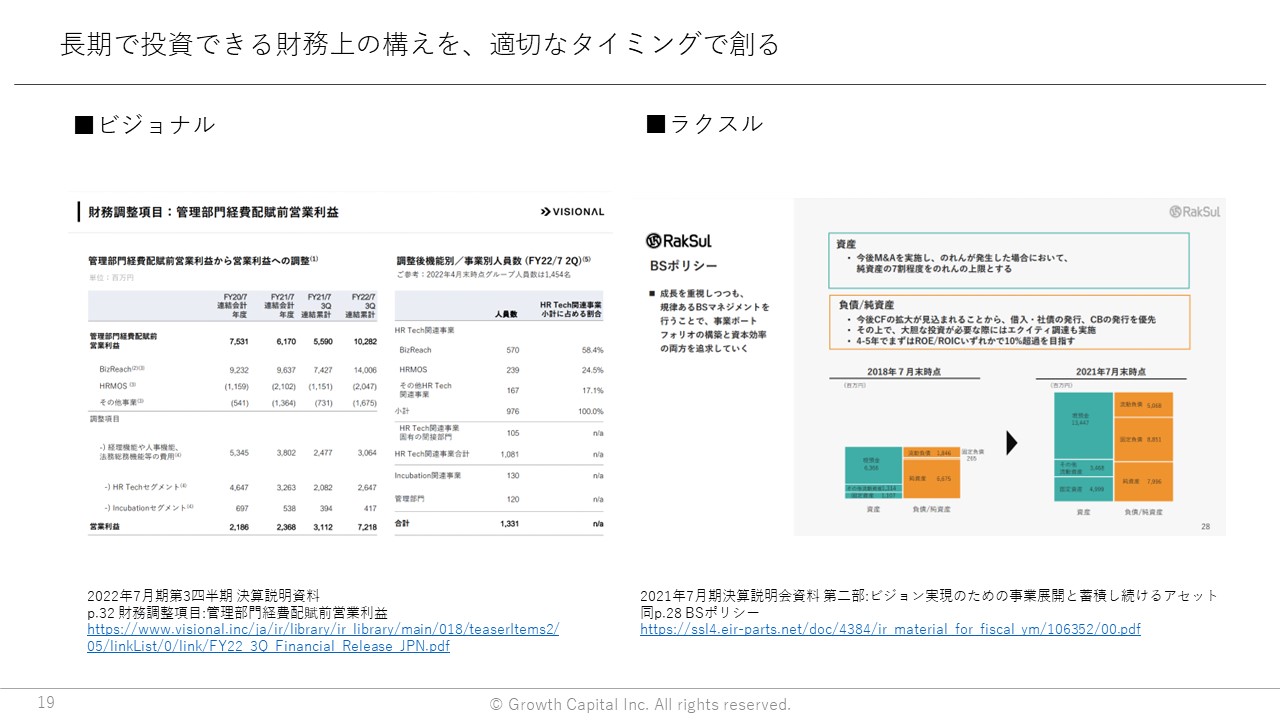1280x720 pixels.
Task: Click the header 財務調整項目：管理部門経費配賦前営業利益
Action: point(213,212)
